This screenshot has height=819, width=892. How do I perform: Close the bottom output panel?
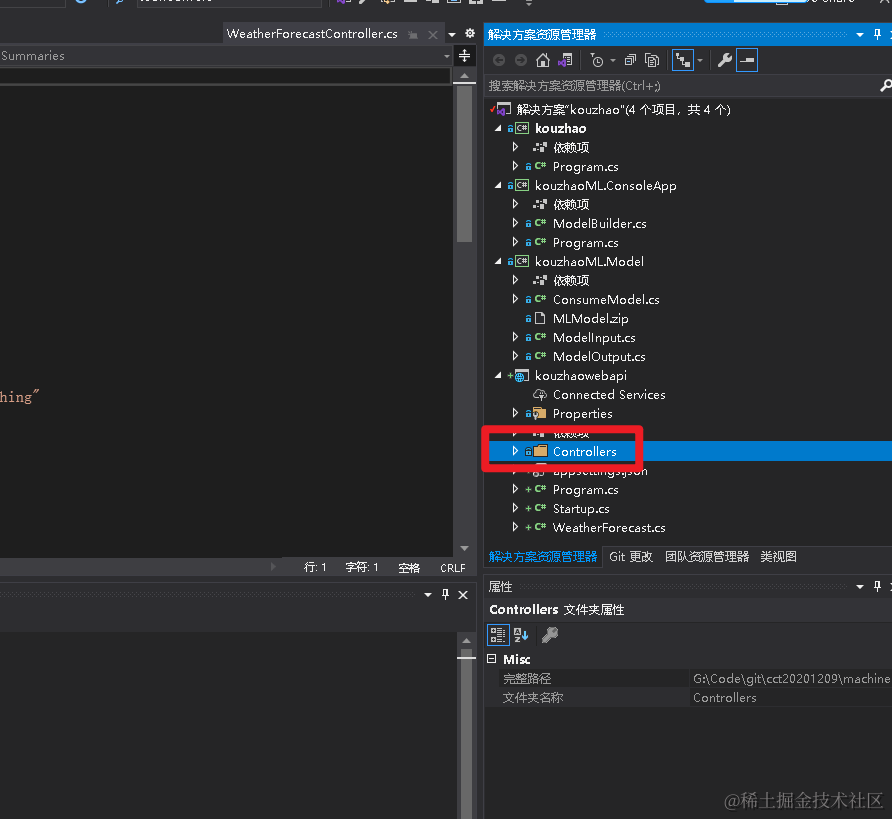click(x=463, y=595)
